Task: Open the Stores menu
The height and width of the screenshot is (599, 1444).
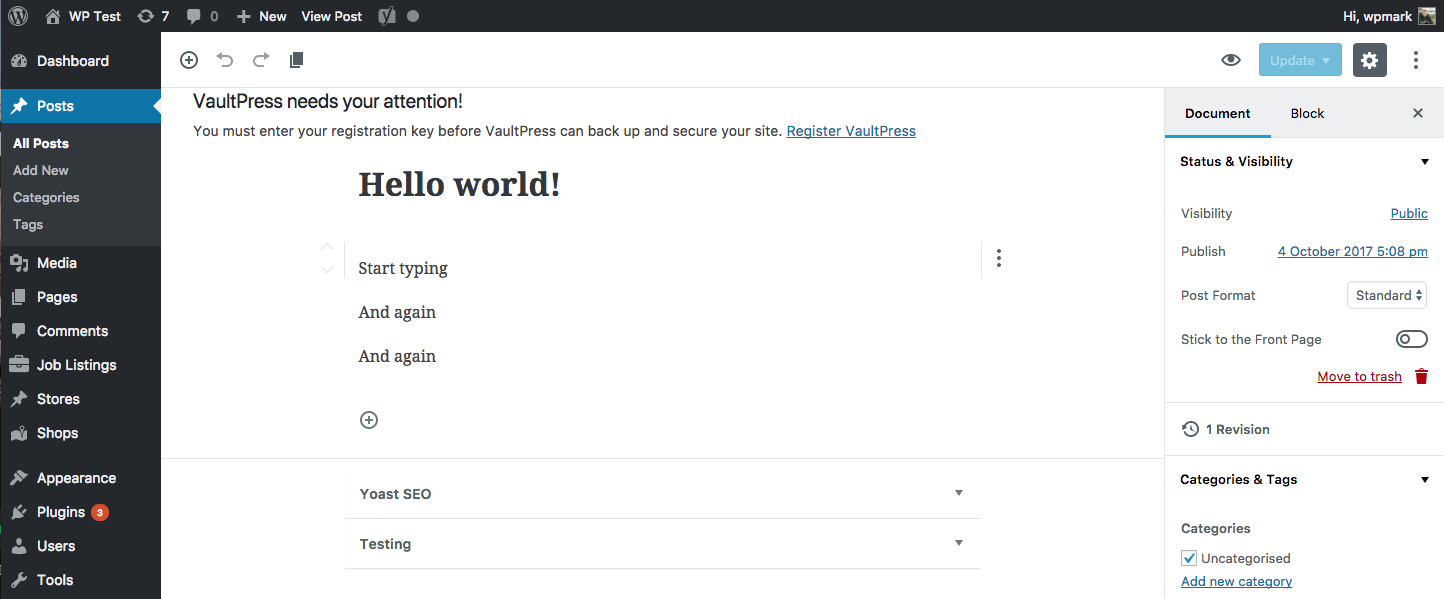Action: coord(80,399)
